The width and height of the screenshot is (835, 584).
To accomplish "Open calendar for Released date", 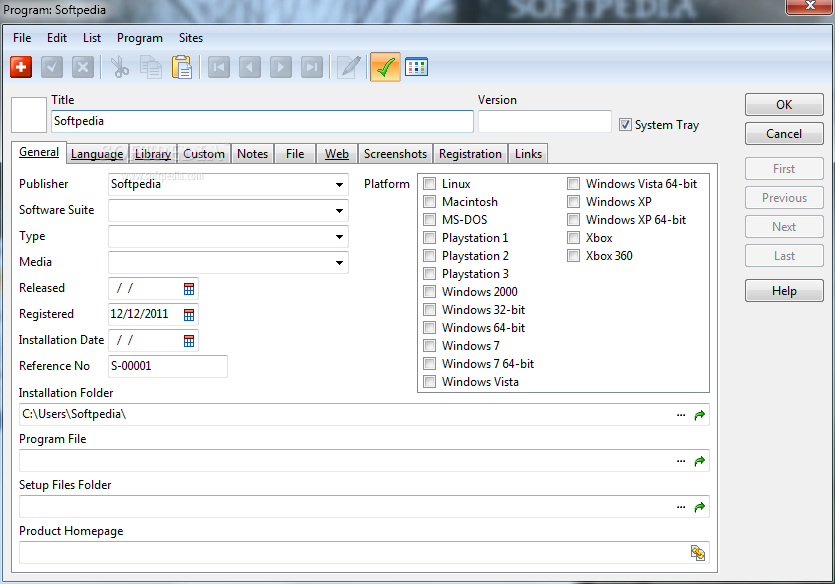I will [189, 289].
